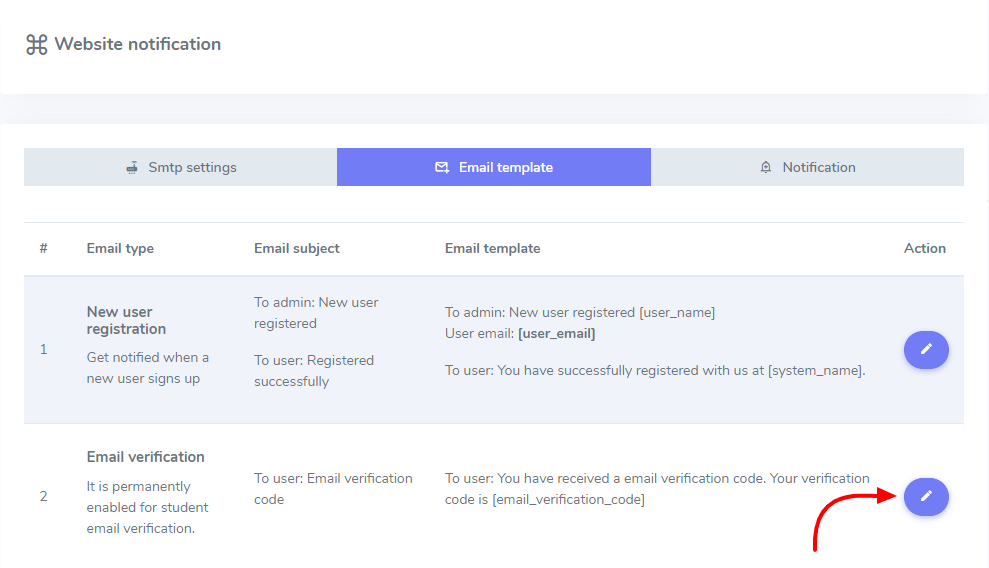Viewport: 989px width, 568px height.
Task: Click the Email template column header
Action: click(492, 248)
